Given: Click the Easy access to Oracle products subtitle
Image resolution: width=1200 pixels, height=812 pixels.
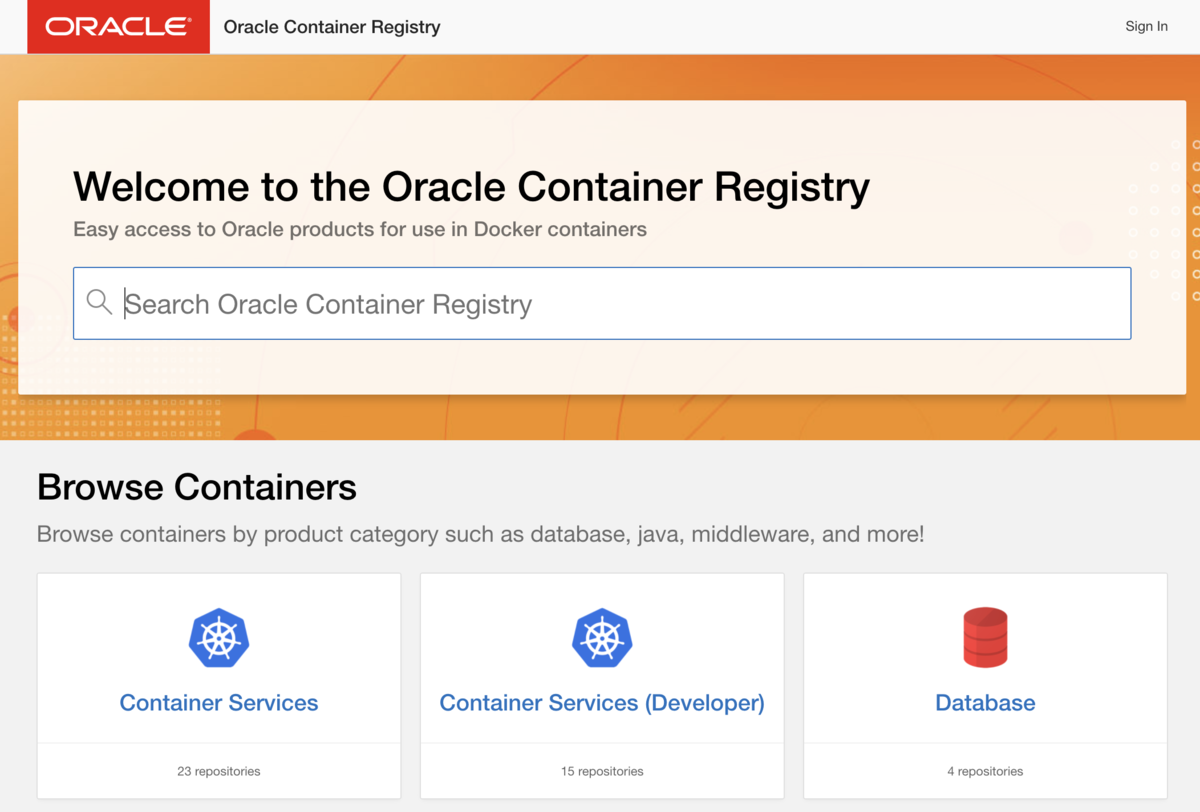Looking at the screenshot, I should (360, 229).
